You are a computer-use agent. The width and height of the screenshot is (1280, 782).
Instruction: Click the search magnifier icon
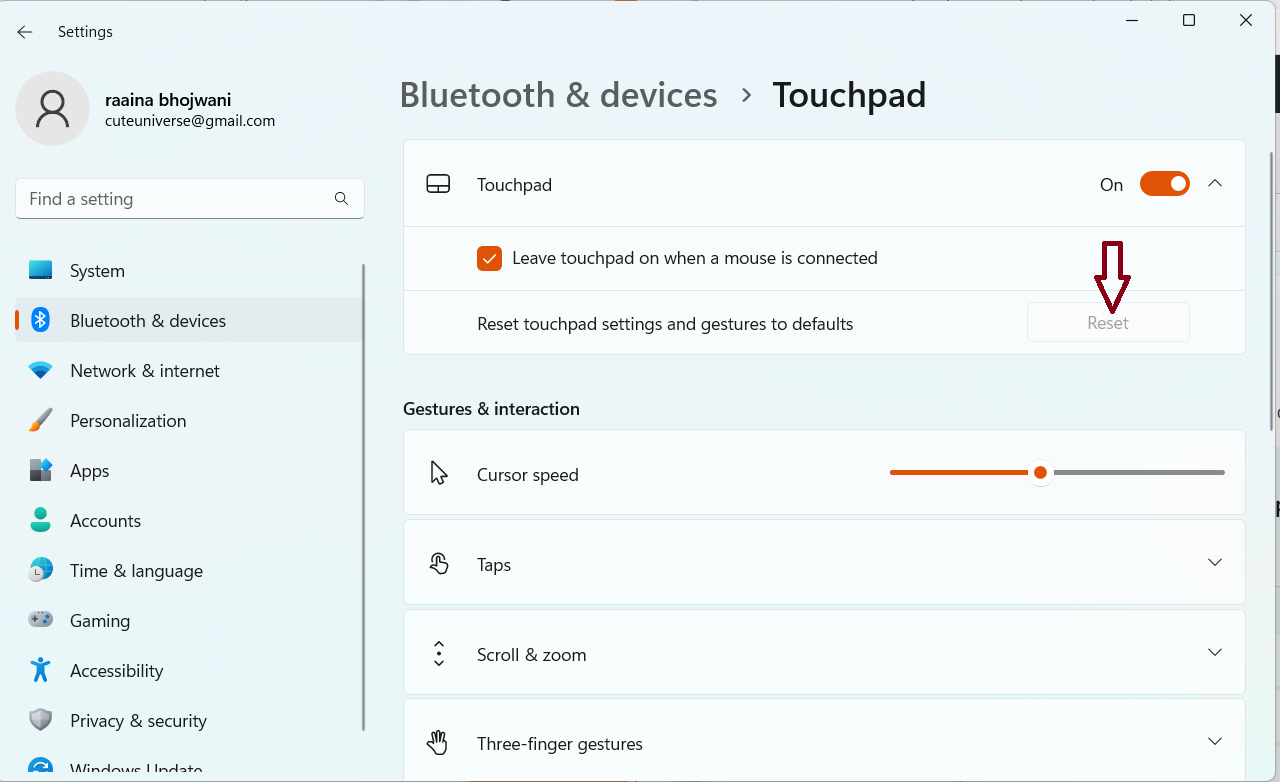pyautogui.click(x=341, y=199)
